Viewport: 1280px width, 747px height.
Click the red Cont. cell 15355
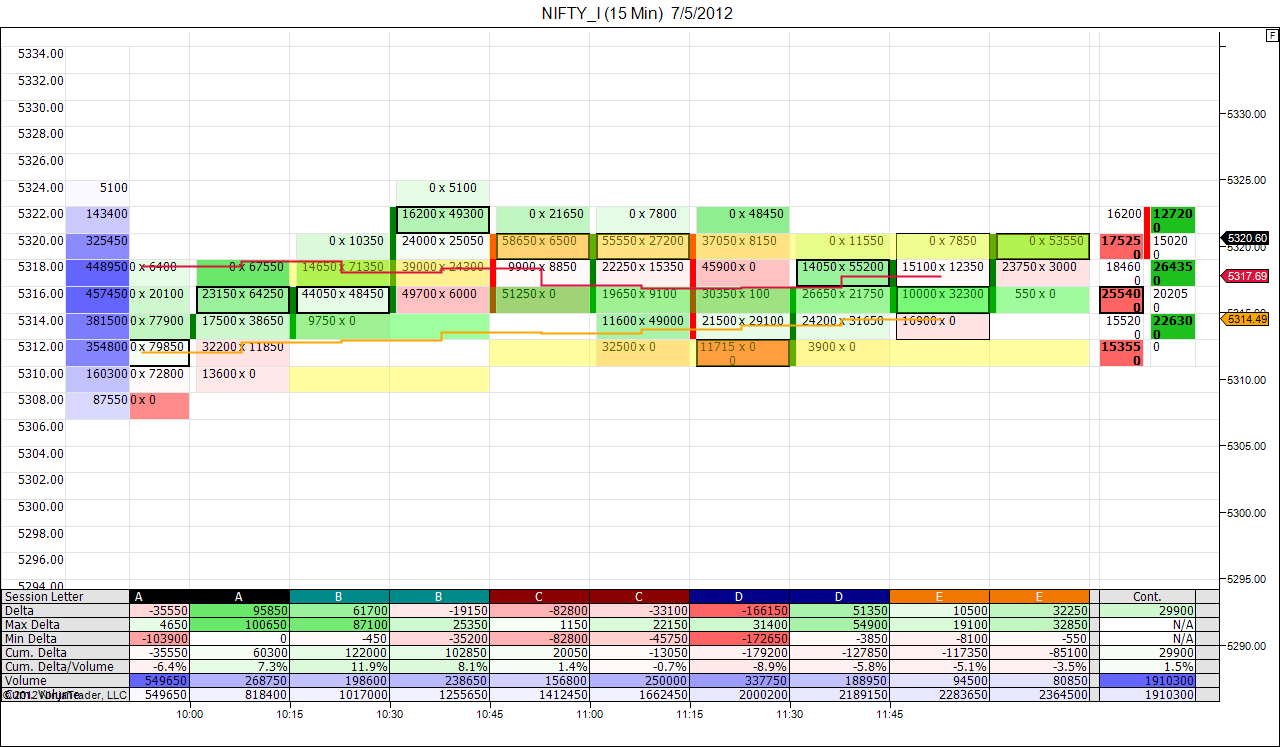tap(1122, 353)
